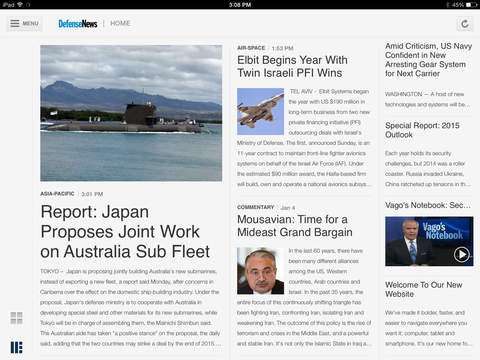Viewport: 480px width, 360px height.
Task: Read the WASHINGTON arresting gear excerpt
Action: coord(427,99)
